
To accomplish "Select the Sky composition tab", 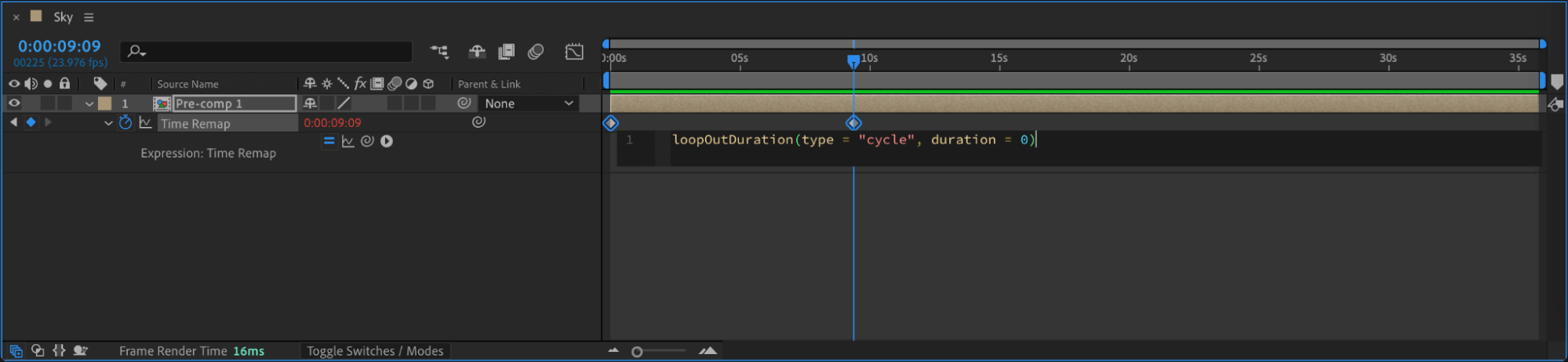I will [x=63, y=17].
